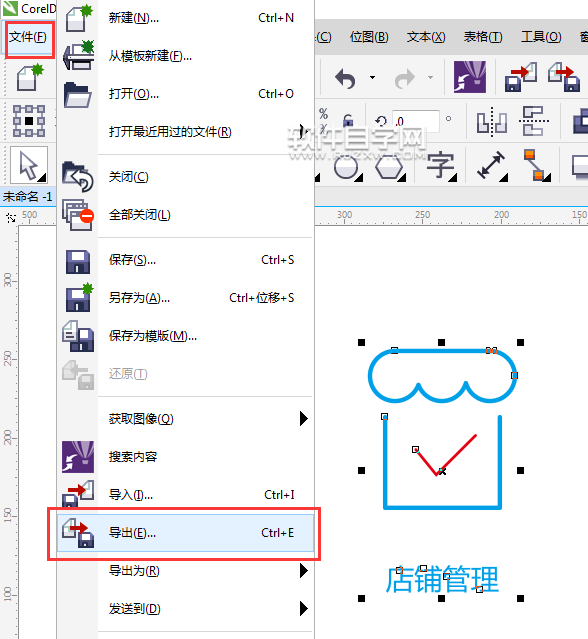Click the top-left selection handle
588x639 pixels.
[x=361, y=343]
